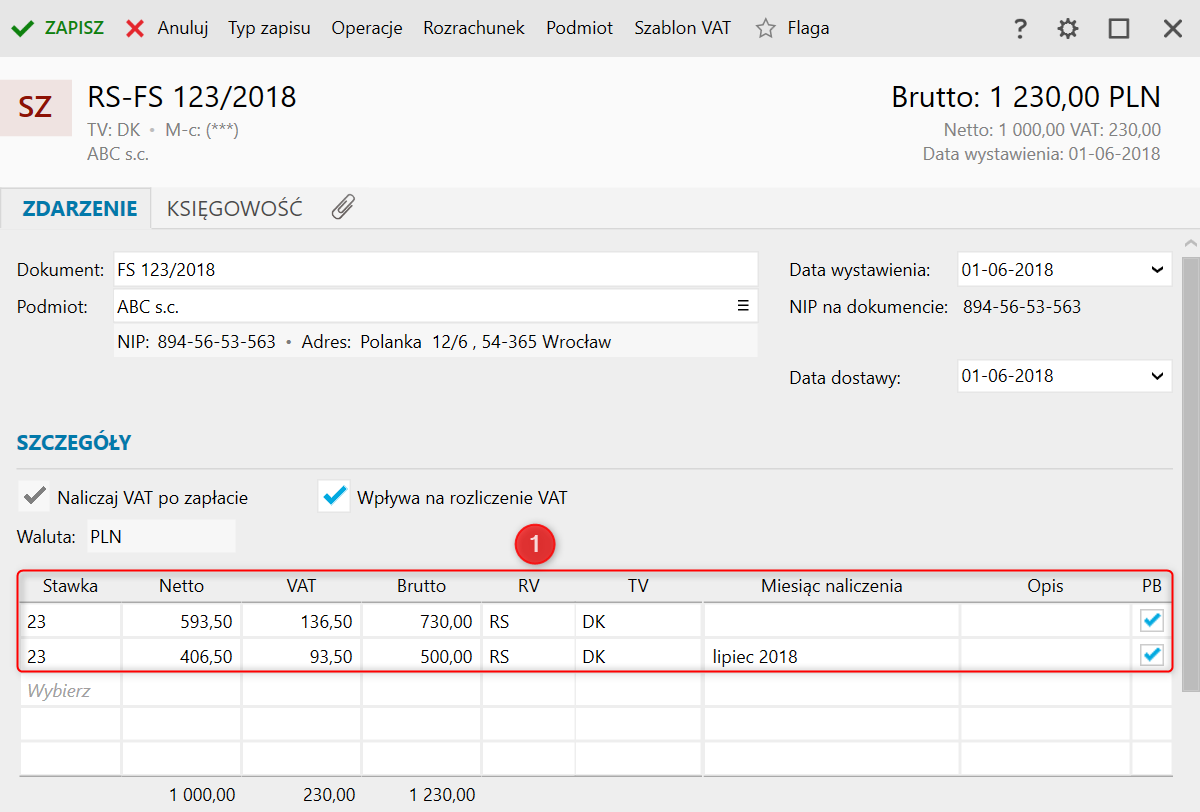This screenshot has height=812, width=1200.
Task: Click the hamburger icon in Podmiot field
Action: tap(743, 306)
